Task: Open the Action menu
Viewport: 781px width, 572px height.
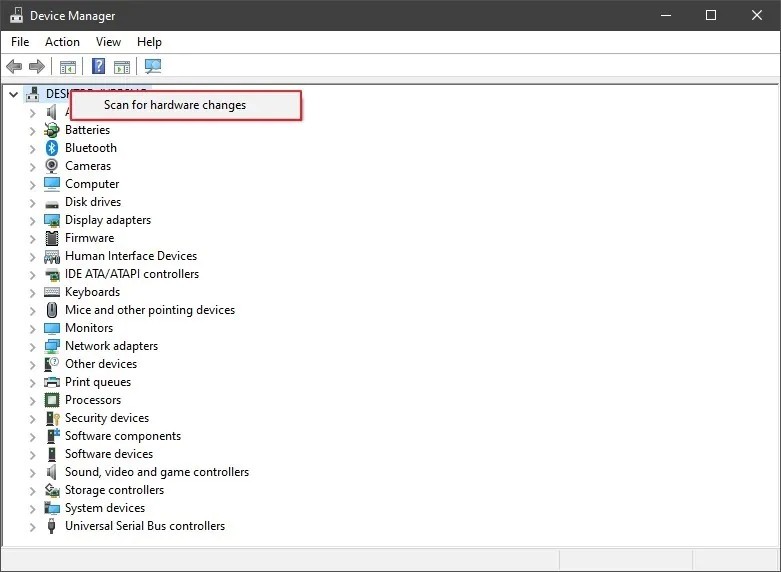Action: coord(62,42)
